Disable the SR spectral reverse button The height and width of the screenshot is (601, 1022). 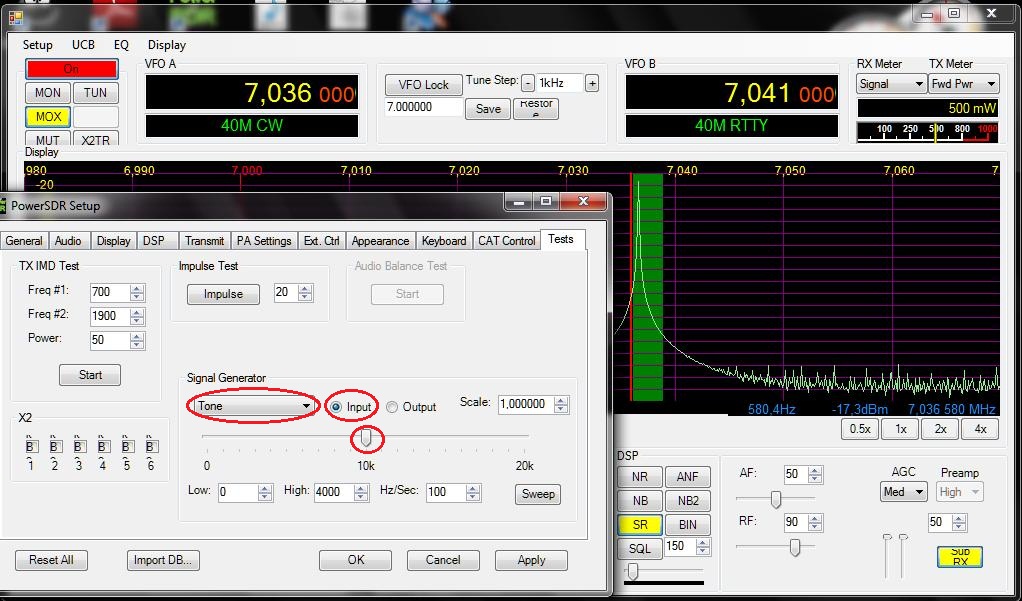(639, 525)
